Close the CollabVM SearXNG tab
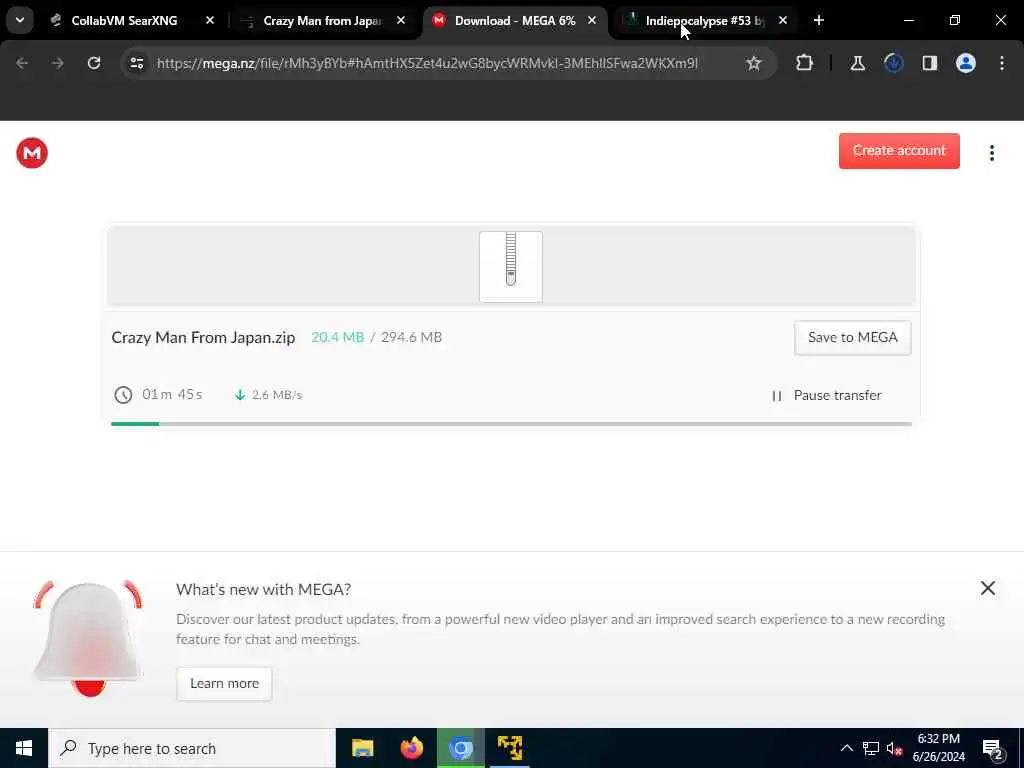 [x=210, y=21]
